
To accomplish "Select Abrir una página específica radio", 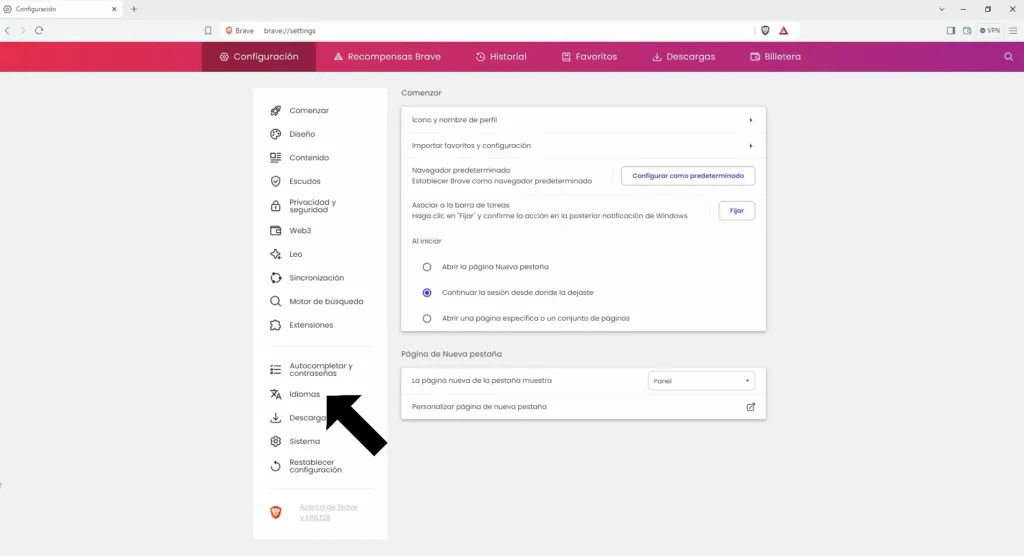I will [426, 318].
